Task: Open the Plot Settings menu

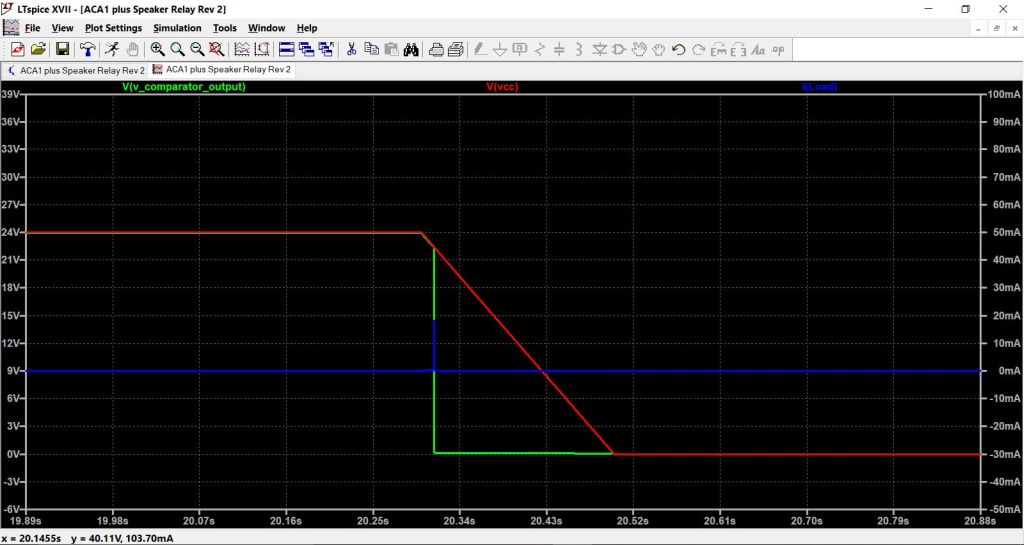Action: coord(114,28)
